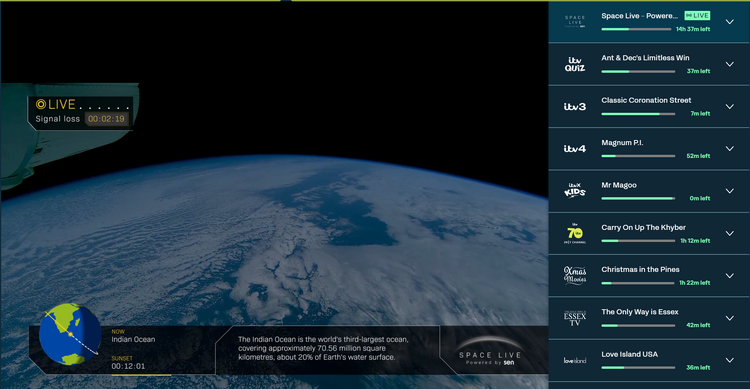Click the Space Live powered by Sen logo
750x389 pixels.
click(x=489, y=352)
